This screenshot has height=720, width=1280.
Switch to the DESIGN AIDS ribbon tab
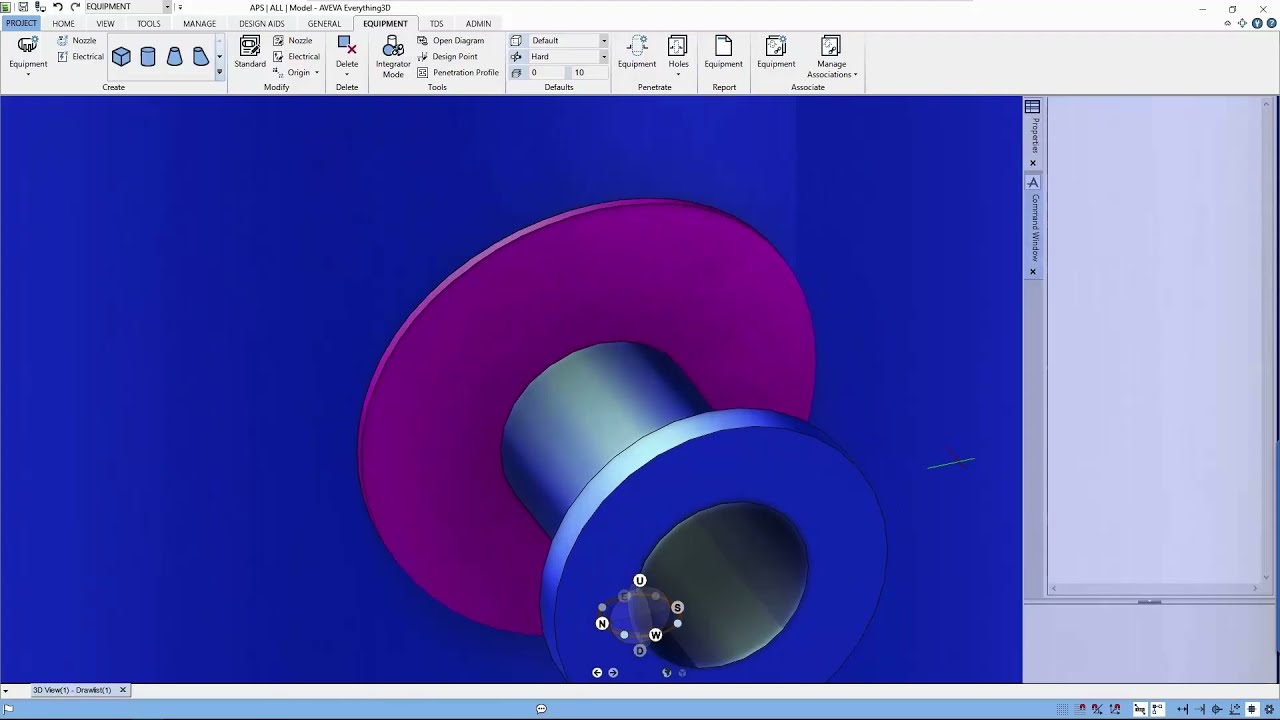point(262,24)
